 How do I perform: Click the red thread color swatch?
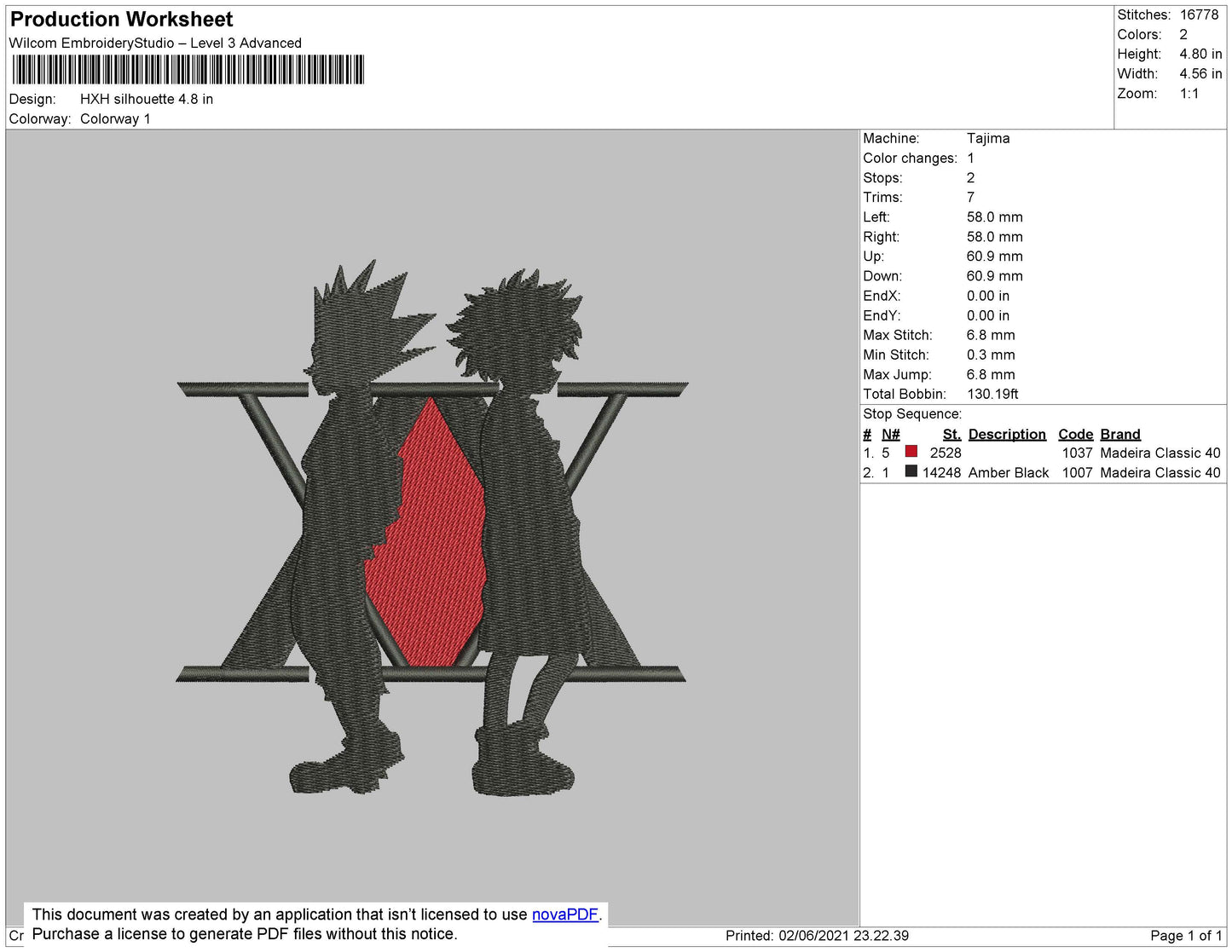(x=911, y=452)
